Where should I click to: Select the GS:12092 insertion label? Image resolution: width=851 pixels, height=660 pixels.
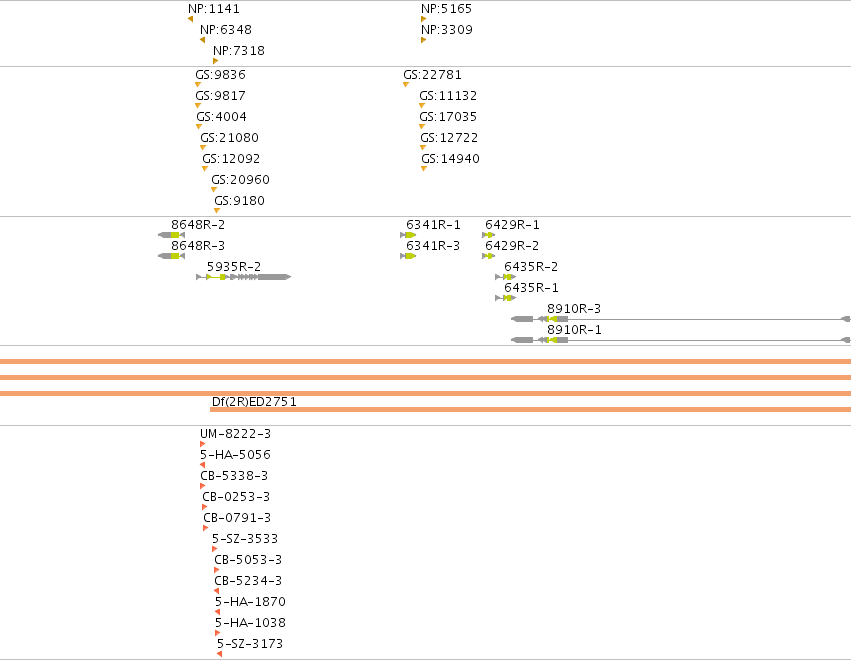[231, 159]
